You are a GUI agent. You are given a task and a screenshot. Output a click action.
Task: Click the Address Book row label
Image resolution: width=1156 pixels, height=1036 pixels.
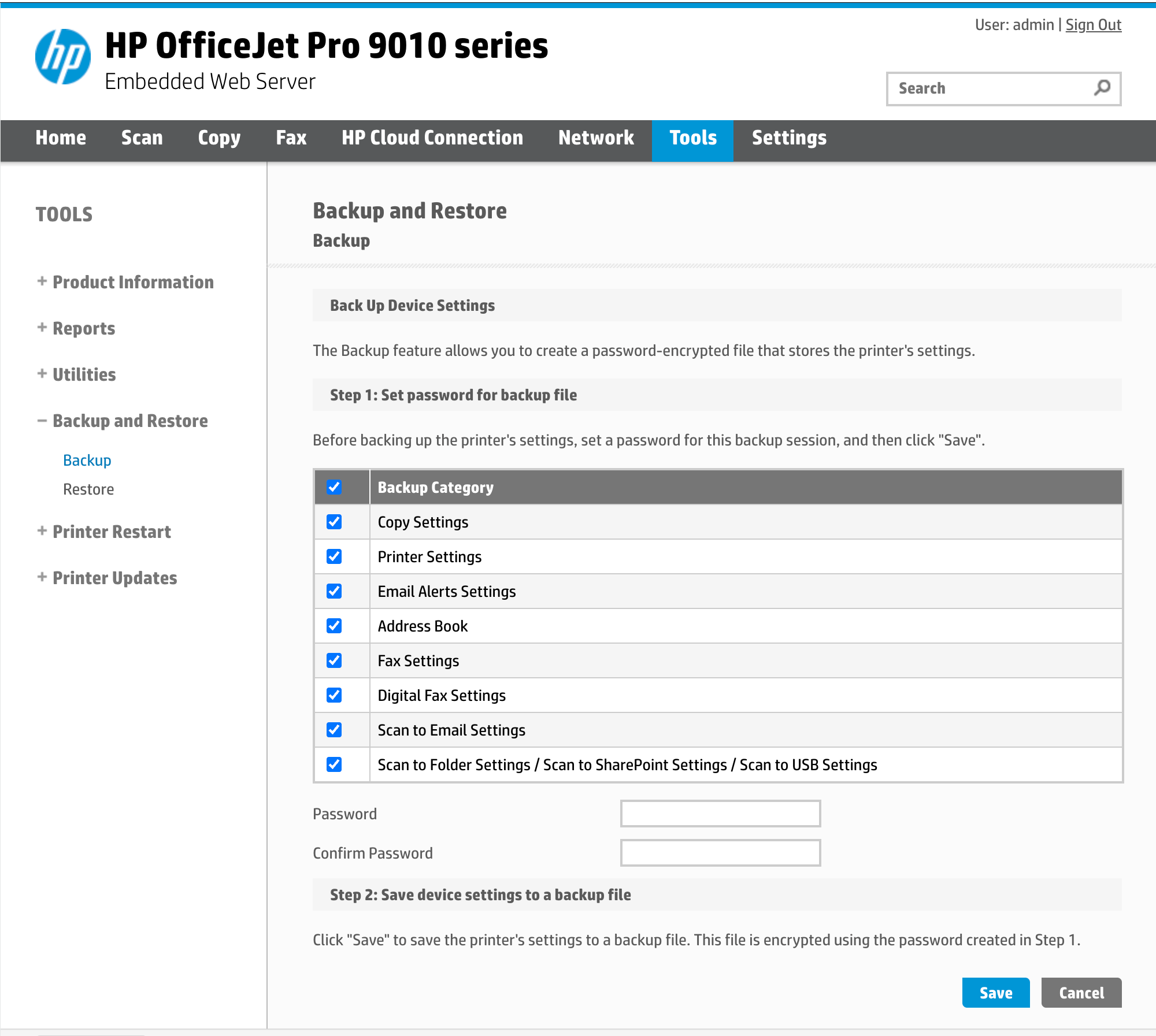pyautogui.click(x=423, y=626)
